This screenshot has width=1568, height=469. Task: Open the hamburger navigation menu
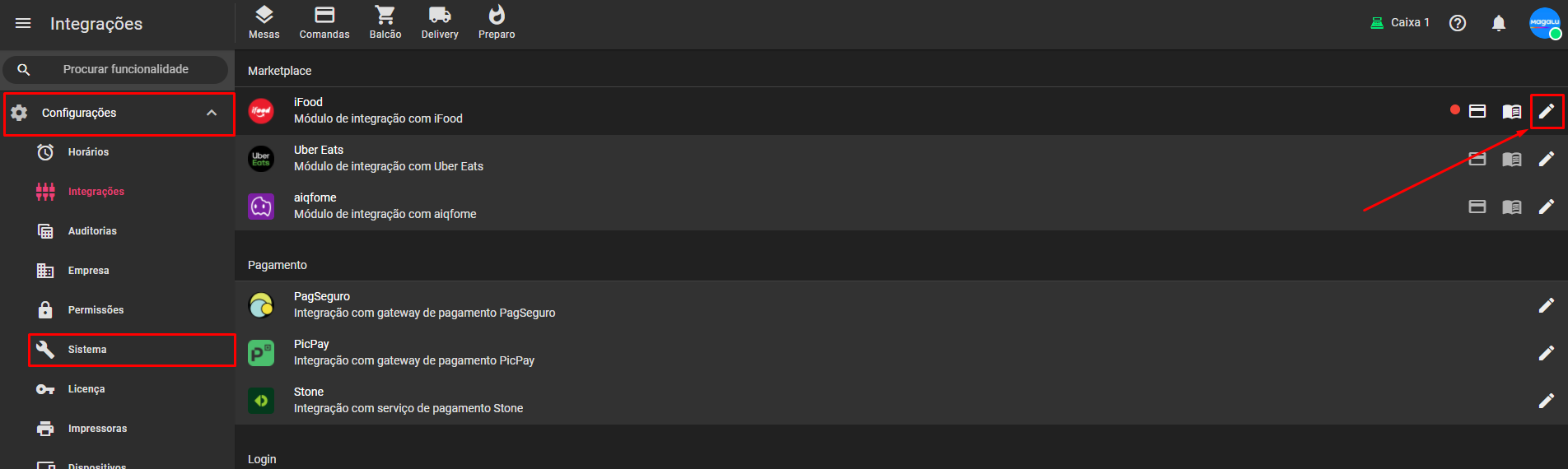pyautogui.click(x=23, y=24)
